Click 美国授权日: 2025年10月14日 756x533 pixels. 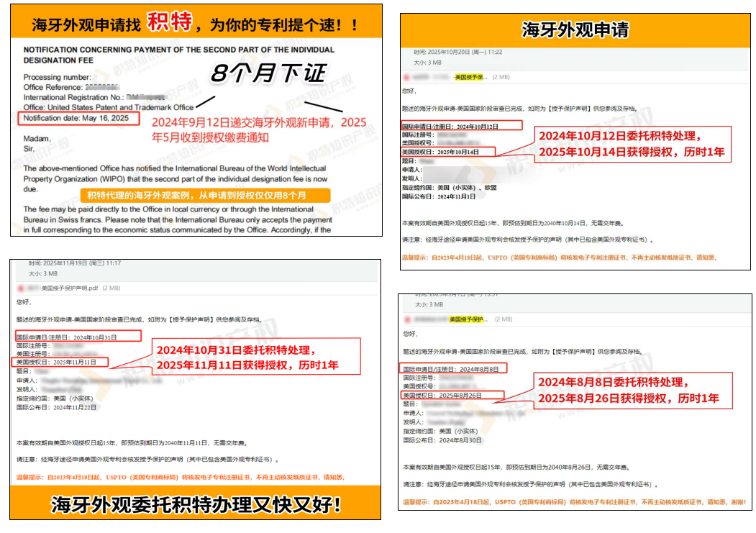pyautogui.click(x=441, y=152)
